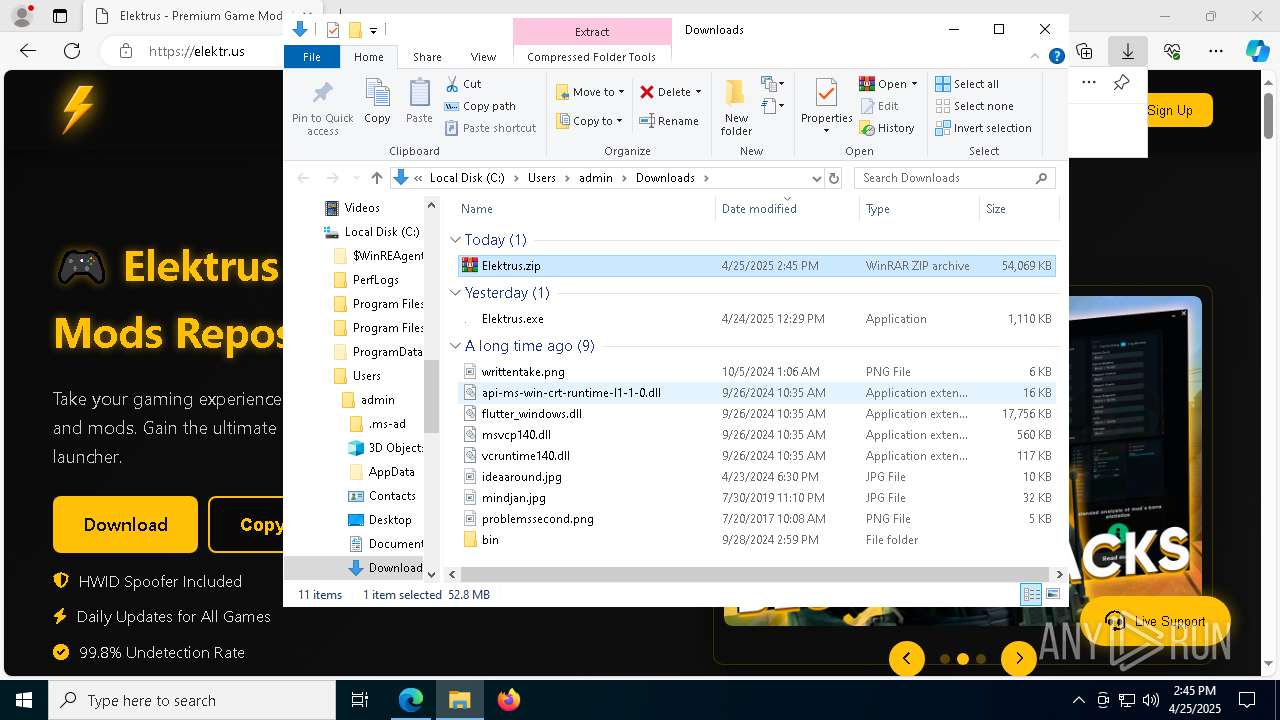Open Edge downloads icon in toolbar
1280x720 pixels.
pos(1128,51)
